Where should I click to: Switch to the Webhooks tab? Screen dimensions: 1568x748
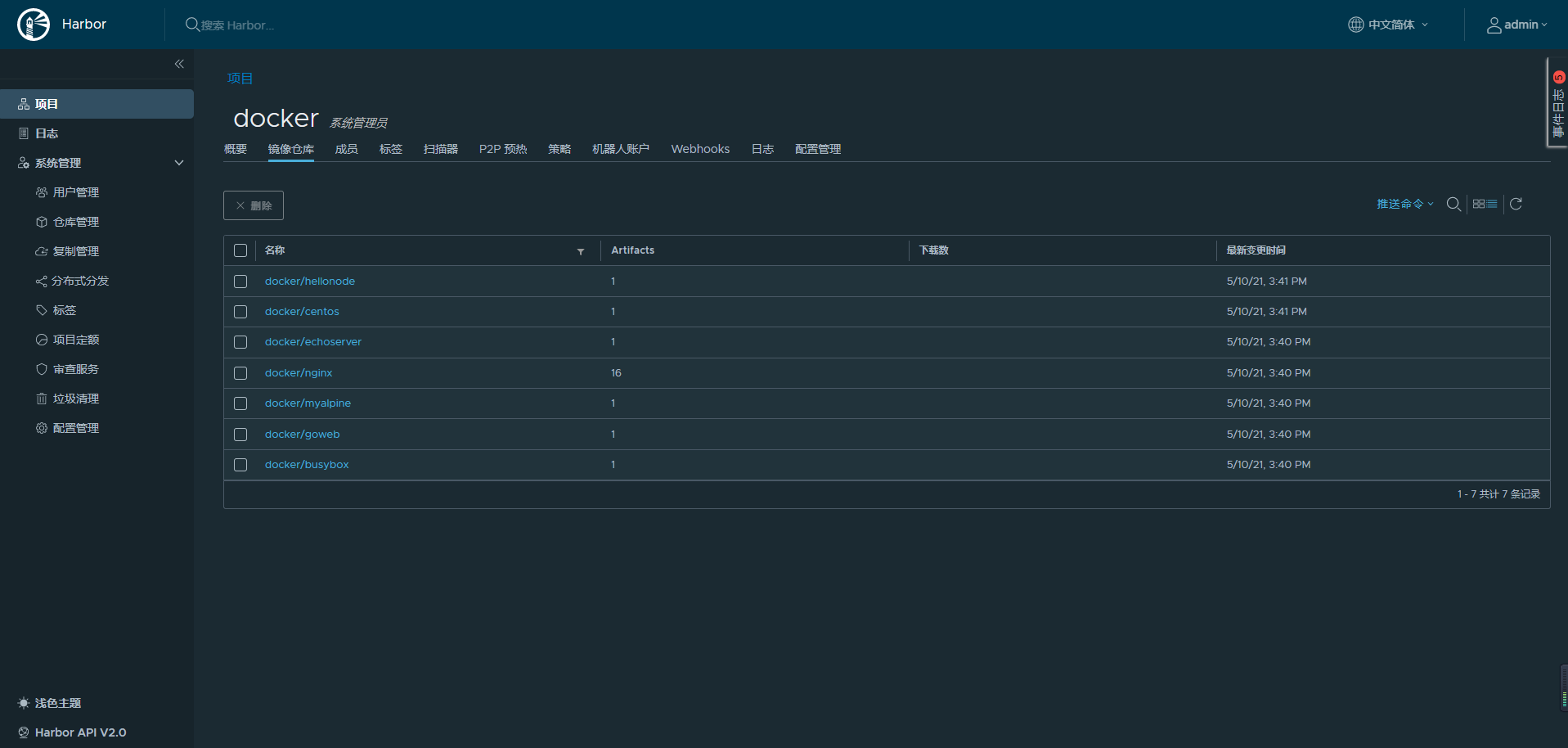(700, 149)
